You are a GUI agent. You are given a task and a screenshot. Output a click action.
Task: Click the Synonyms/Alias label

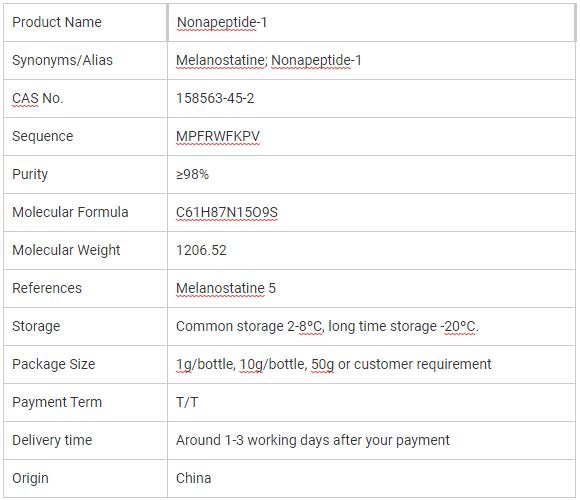point(62,60)
